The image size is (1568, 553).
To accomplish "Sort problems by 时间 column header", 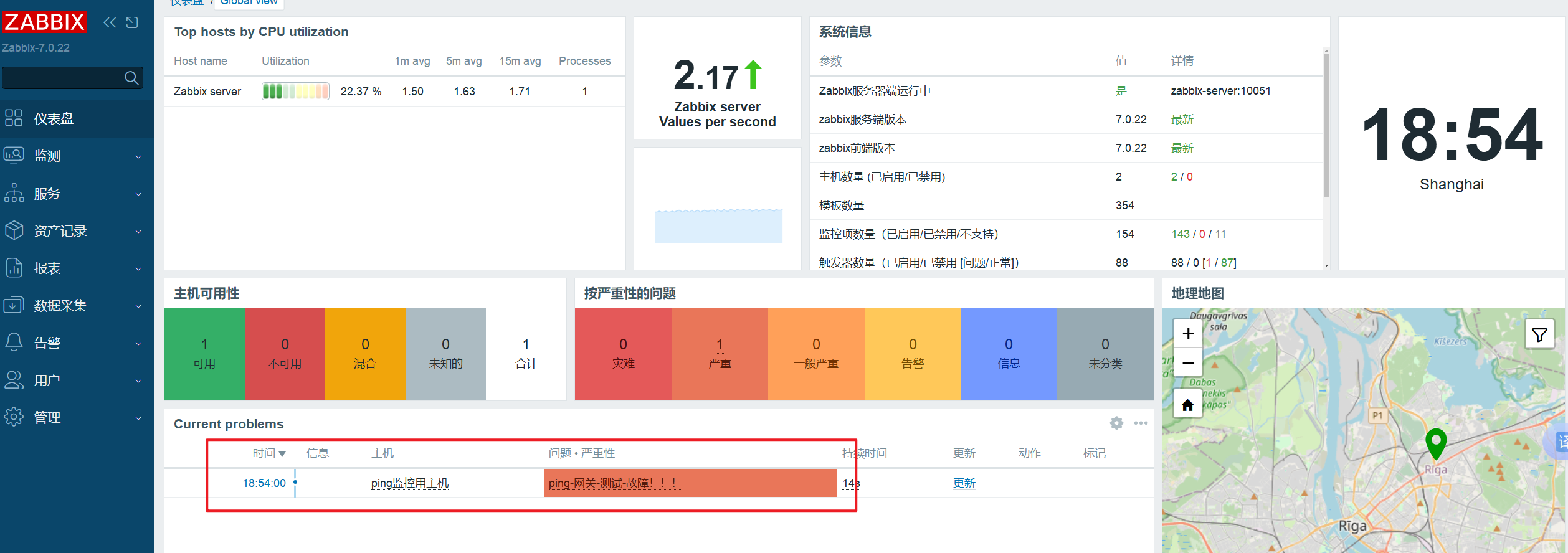I will [268, 453].
